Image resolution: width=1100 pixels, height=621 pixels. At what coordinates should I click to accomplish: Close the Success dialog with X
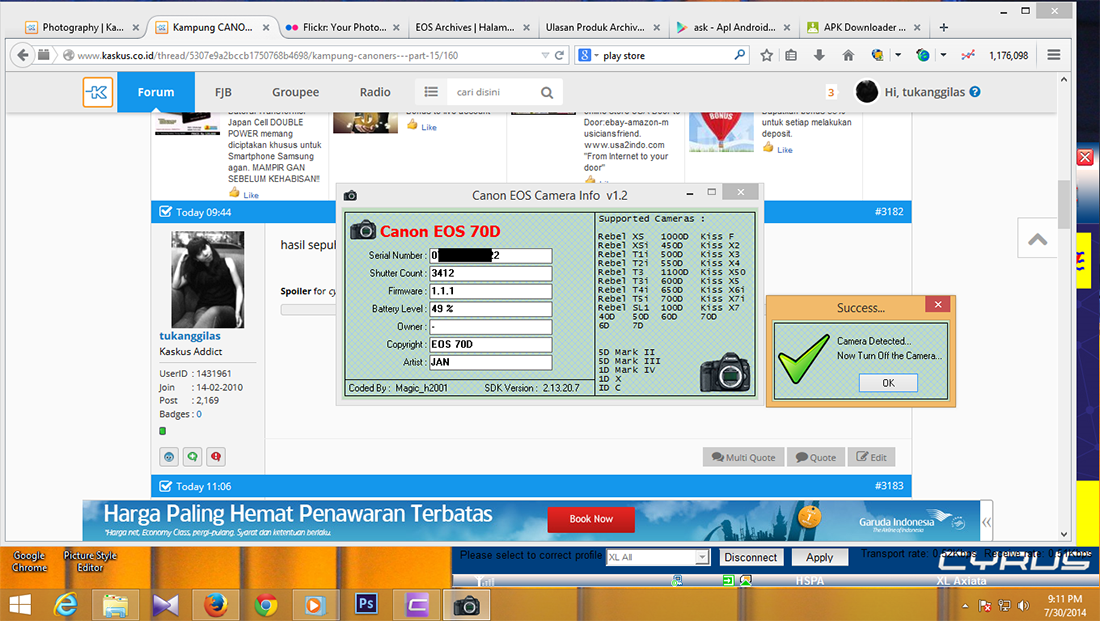tap(938, 304)
